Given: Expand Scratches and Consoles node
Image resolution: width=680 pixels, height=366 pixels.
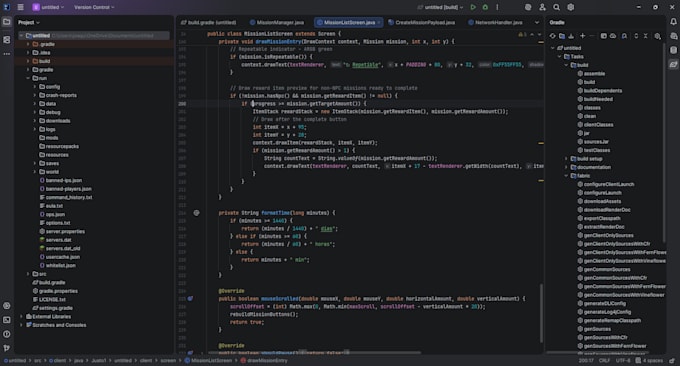Looking at the screenshot, I should (21, 325).
